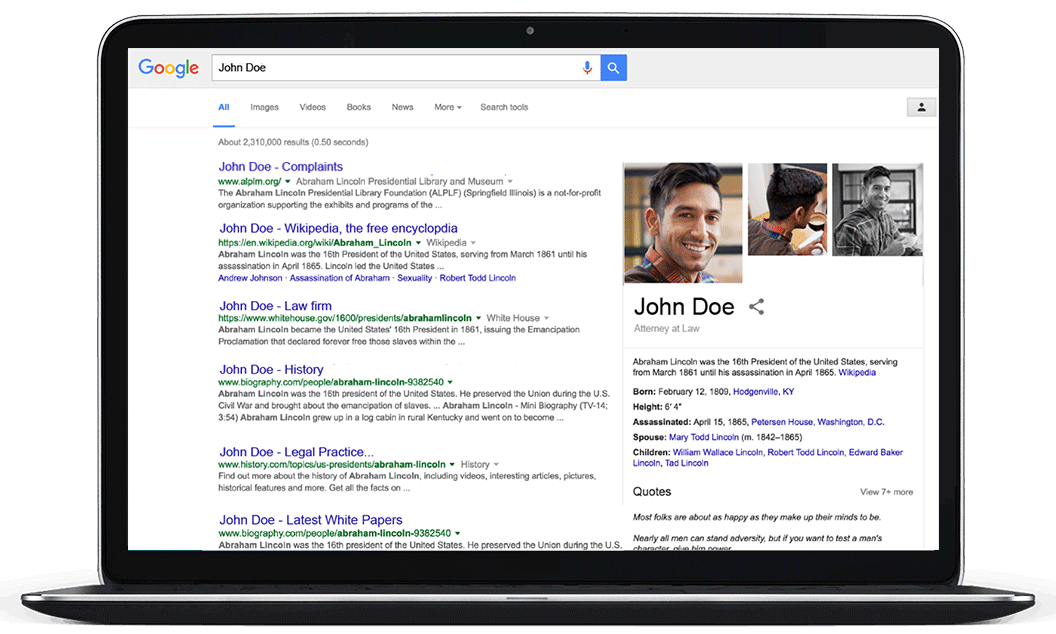Visit the John Doe - Law firm result
This screenshot has height=634, width=1056.
275,306
